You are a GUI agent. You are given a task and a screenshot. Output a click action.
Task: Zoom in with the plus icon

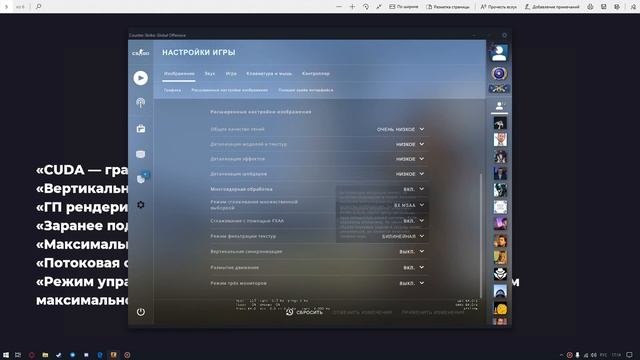352,7
